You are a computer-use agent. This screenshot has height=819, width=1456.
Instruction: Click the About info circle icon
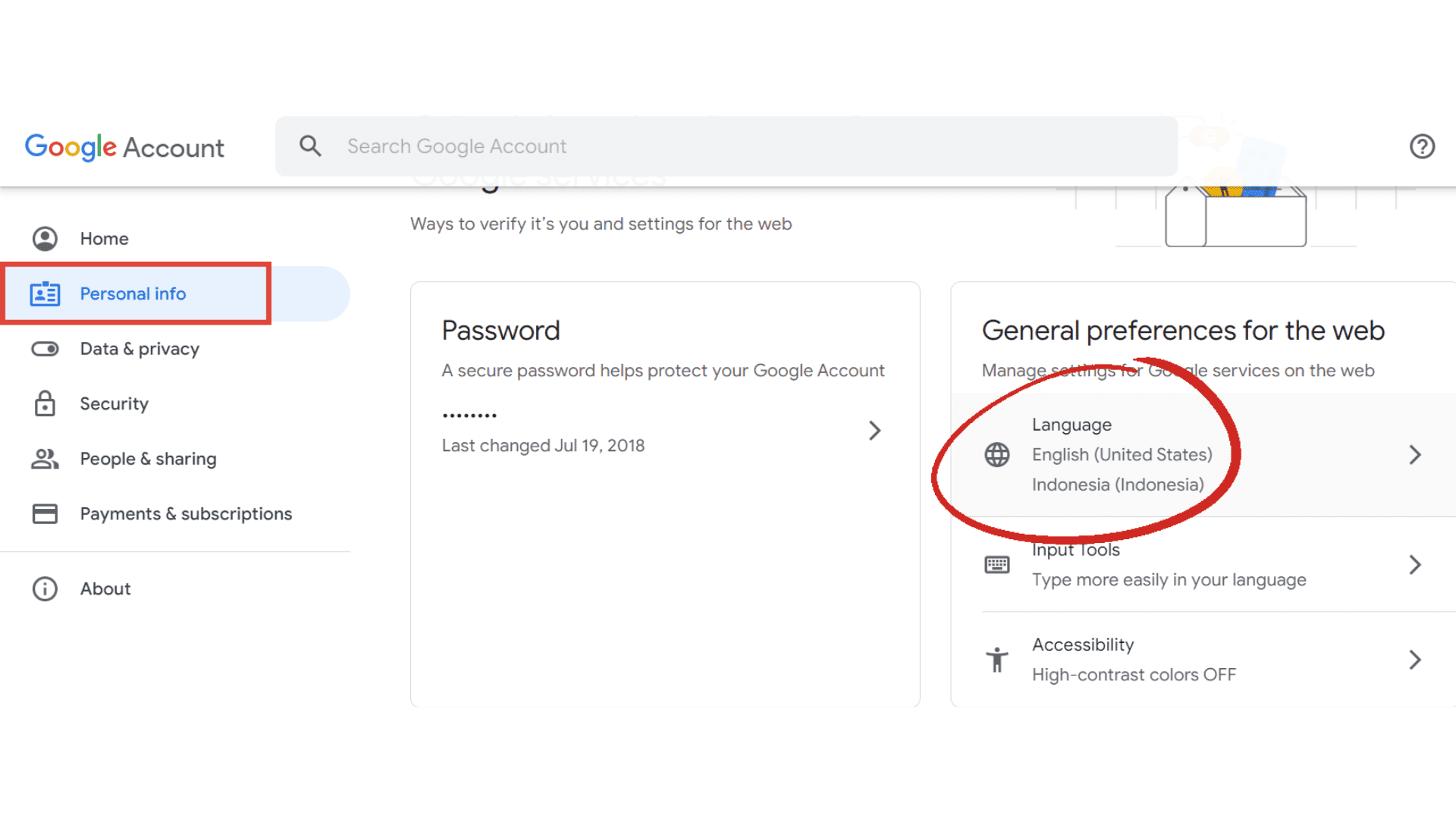tap(45, 589)
